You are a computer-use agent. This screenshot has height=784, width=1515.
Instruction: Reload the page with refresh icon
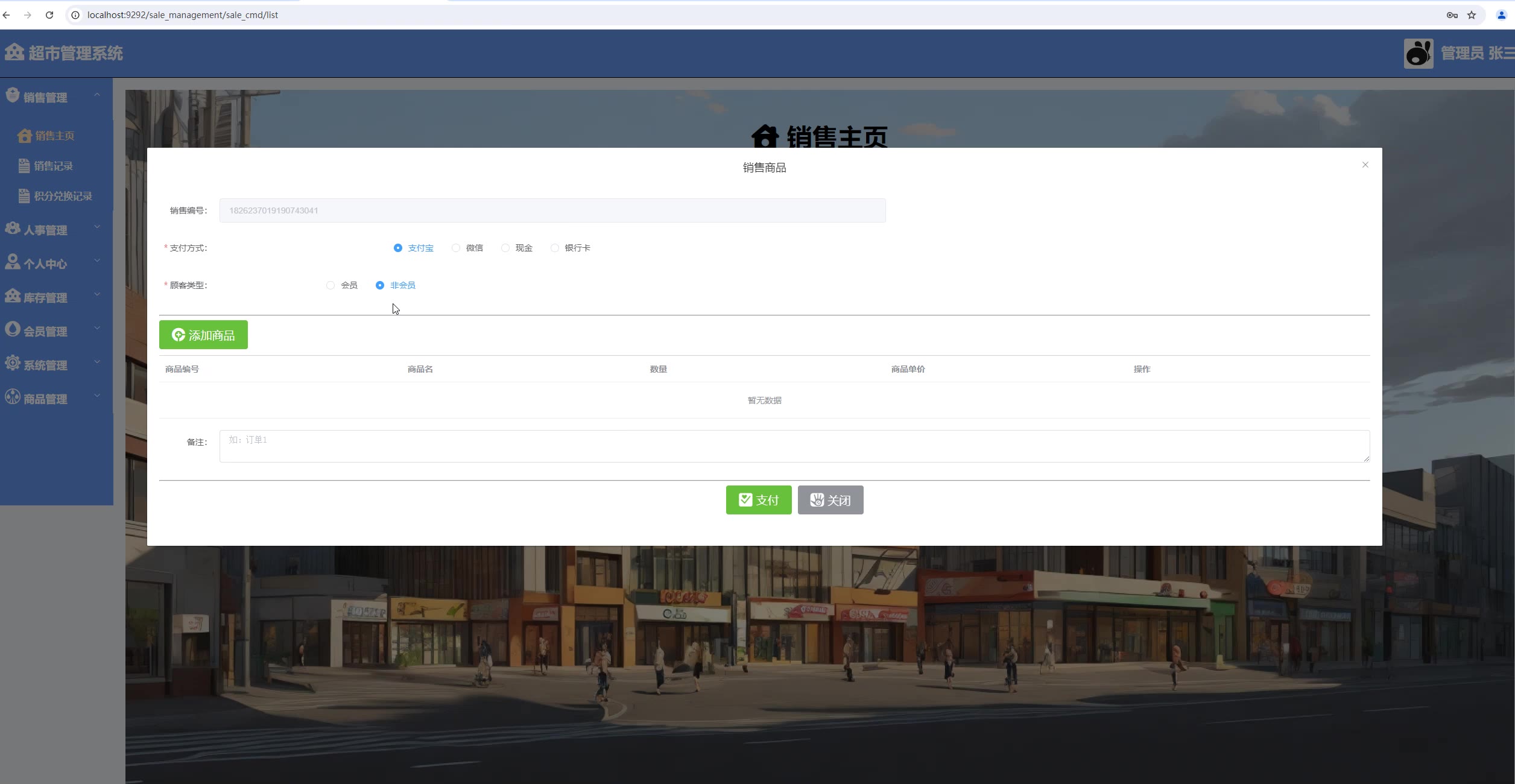point(49,15)
